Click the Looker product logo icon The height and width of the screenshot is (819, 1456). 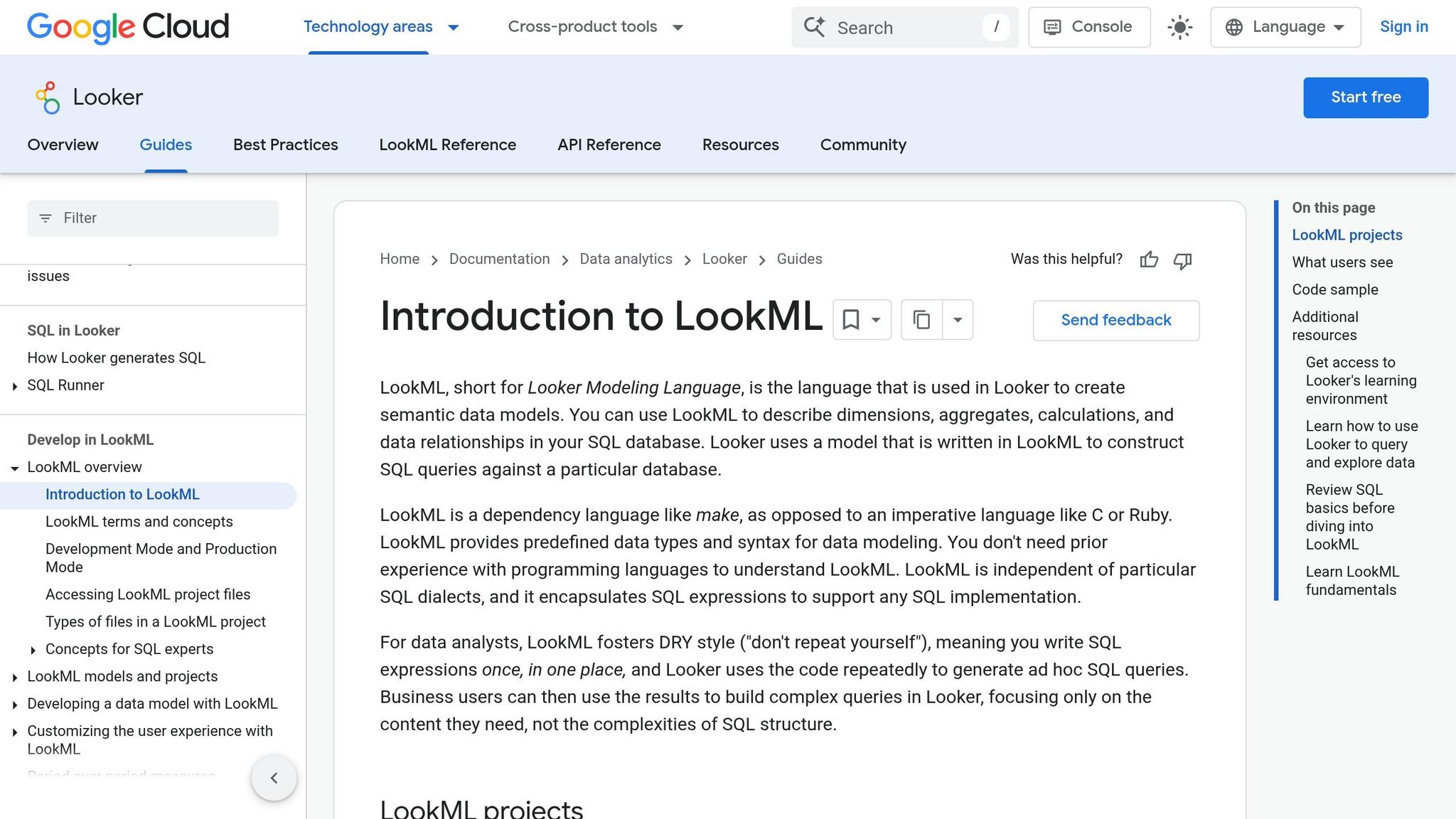tap(48, 97)
